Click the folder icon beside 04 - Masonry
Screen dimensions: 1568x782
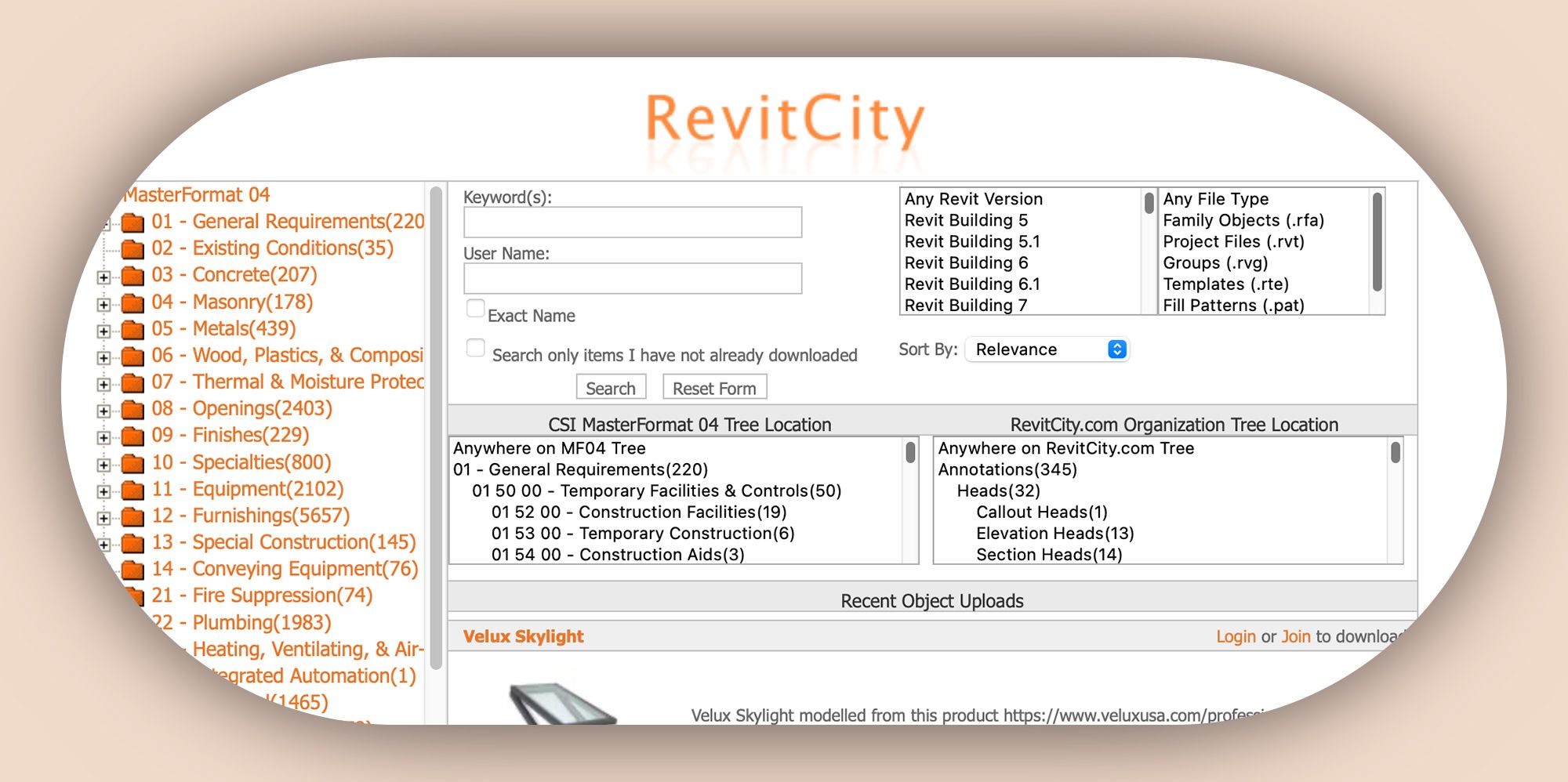[132, 303]
